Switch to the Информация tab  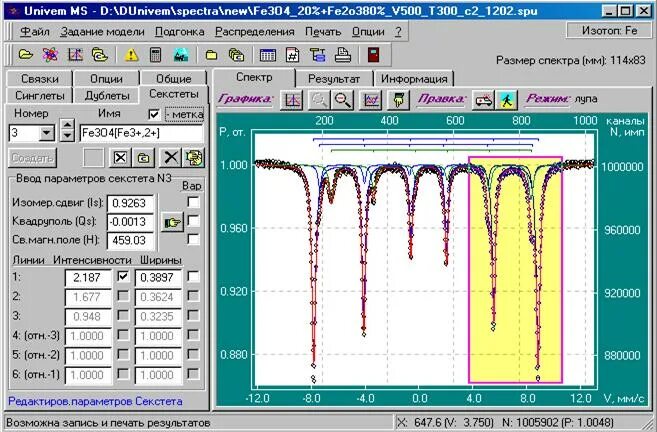pyautogui.click(x=414, y=79)
